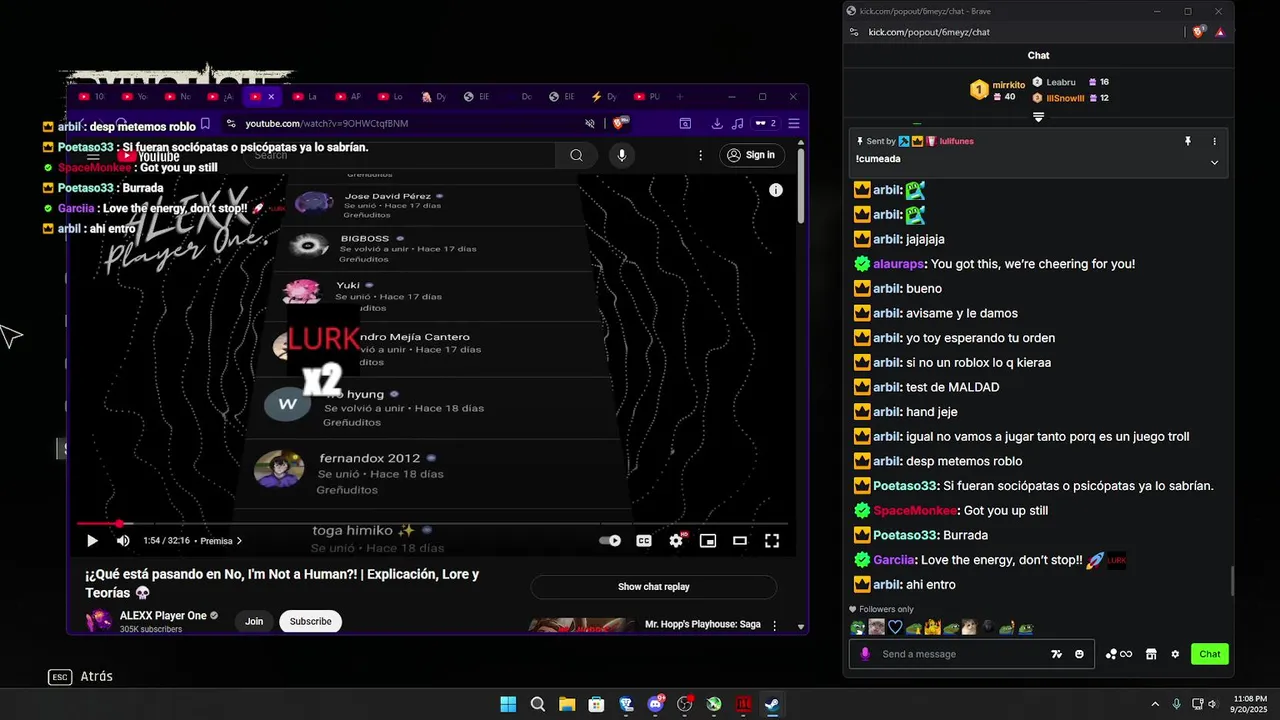Unpin the pinned chat message
Viewport: 1280px width, 720px height.
pos(1188,141)
